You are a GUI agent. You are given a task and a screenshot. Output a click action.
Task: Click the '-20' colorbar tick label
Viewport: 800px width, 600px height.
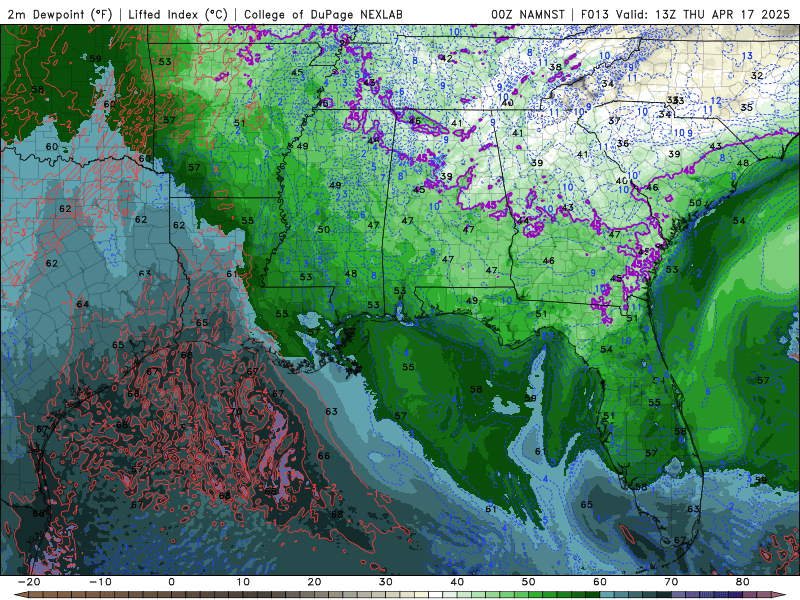pos(28,582)
